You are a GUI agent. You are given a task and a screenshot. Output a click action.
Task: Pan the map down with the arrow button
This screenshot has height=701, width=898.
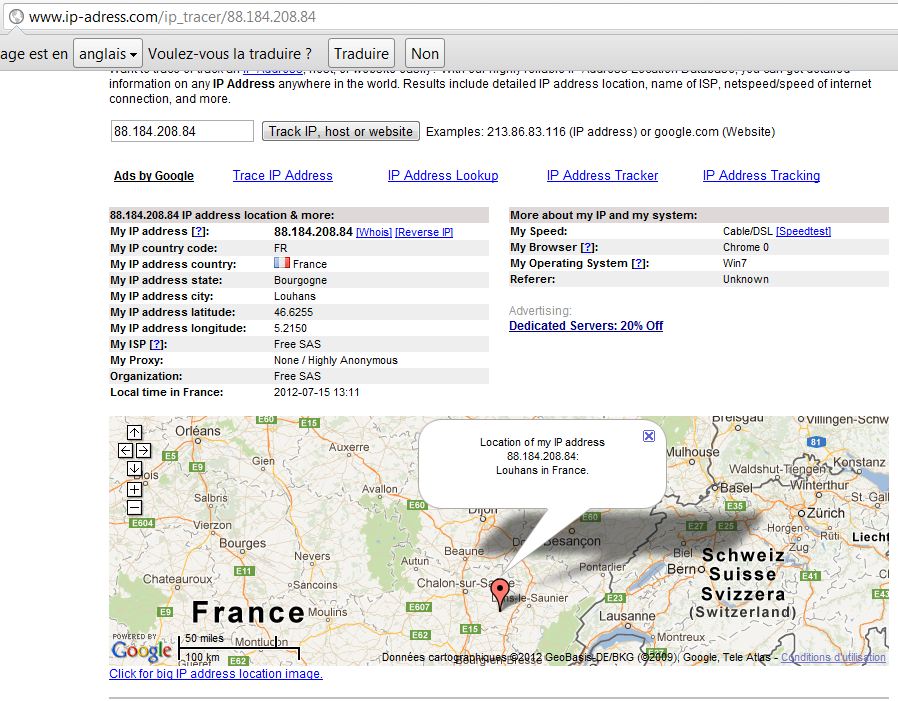[135, 468]
